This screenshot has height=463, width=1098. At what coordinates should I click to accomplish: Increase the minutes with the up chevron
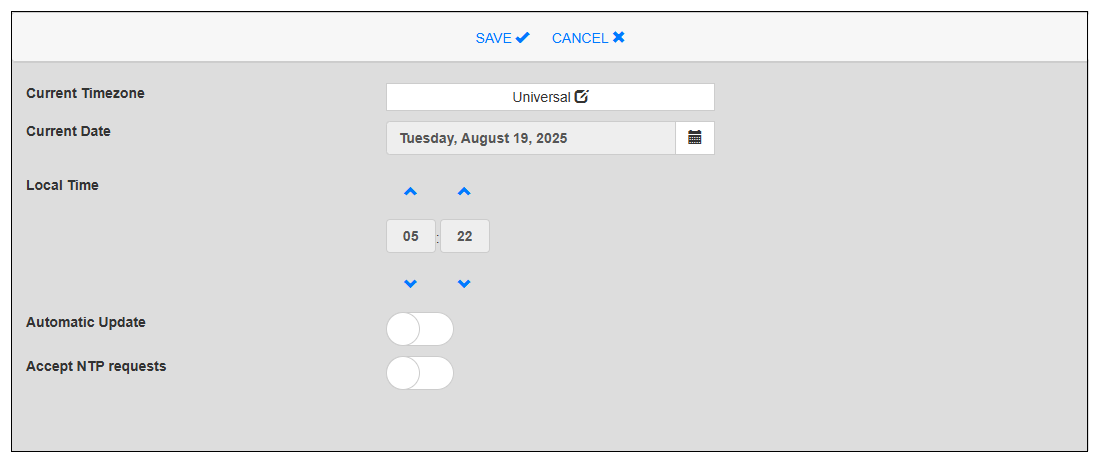[x=464, y=191]
